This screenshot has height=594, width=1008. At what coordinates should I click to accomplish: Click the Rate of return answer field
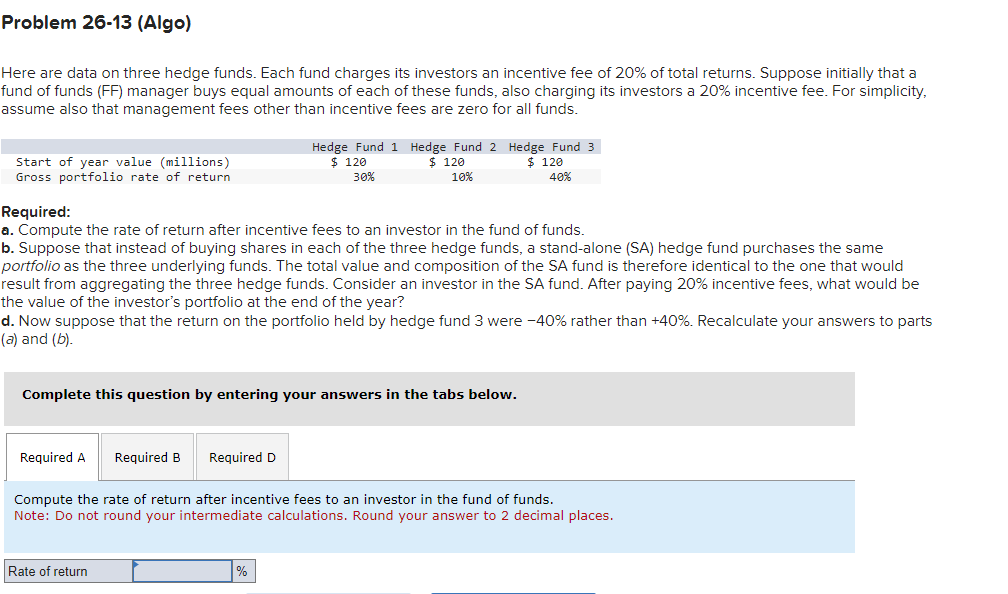click(x=183, y=571)
